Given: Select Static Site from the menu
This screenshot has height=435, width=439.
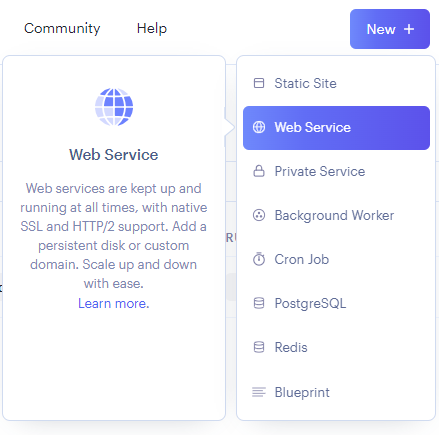Looking at the screenshot, I should (336, 83).
